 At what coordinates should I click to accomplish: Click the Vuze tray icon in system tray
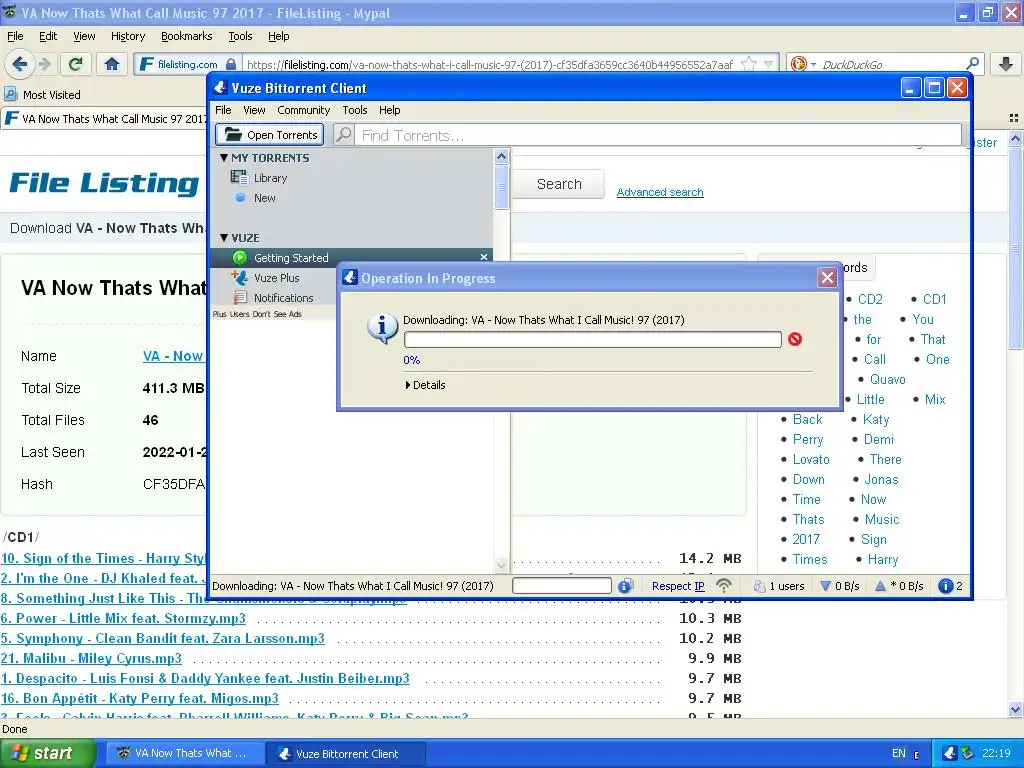coord(950,753)
